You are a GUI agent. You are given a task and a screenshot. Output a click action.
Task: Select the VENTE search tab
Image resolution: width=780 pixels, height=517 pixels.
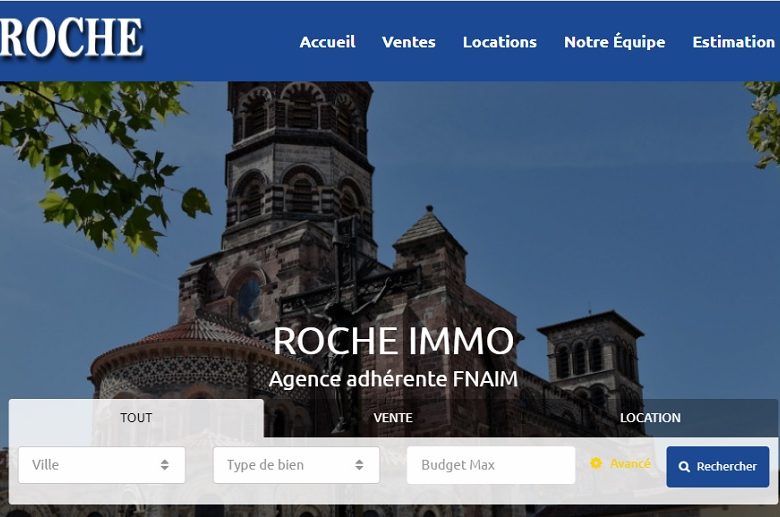pyautogui.click(x=393, y=418)
